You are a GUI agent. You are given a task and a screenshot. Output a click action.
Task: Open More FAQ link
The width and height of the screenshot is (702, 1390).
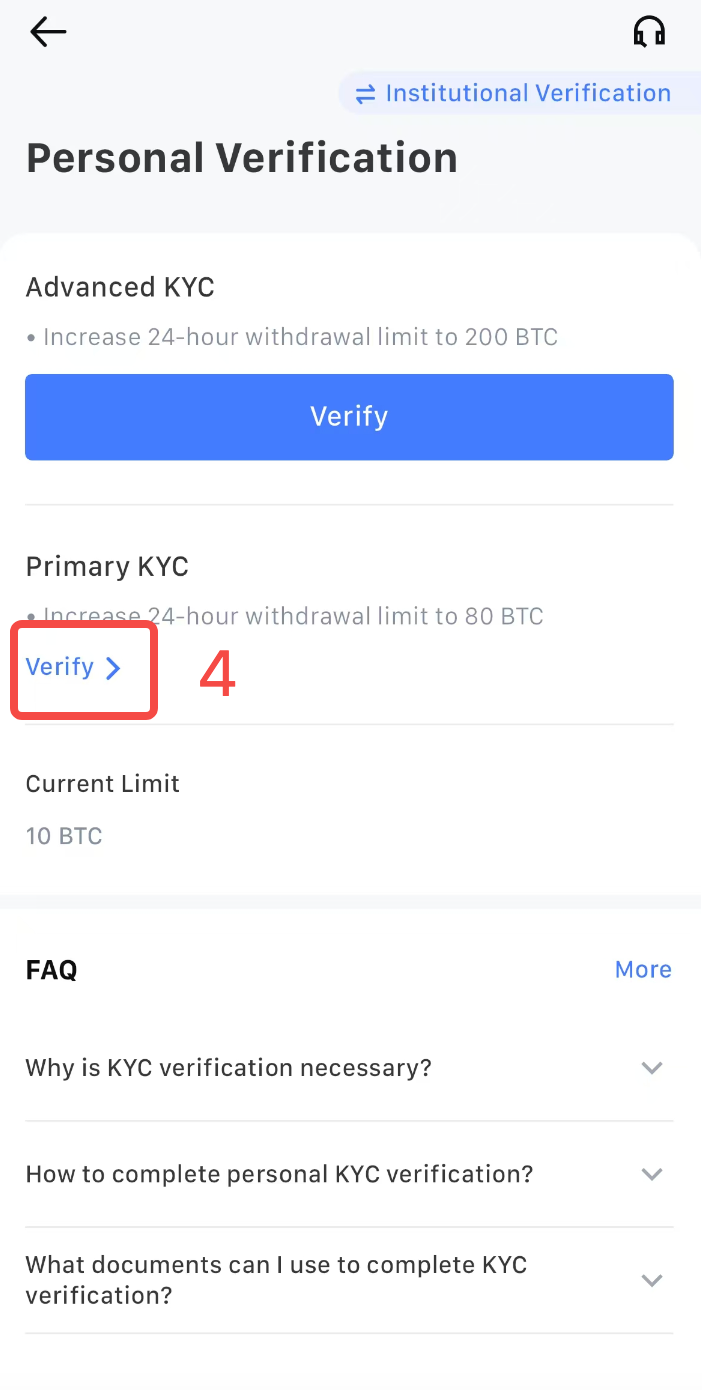[643, 969]
